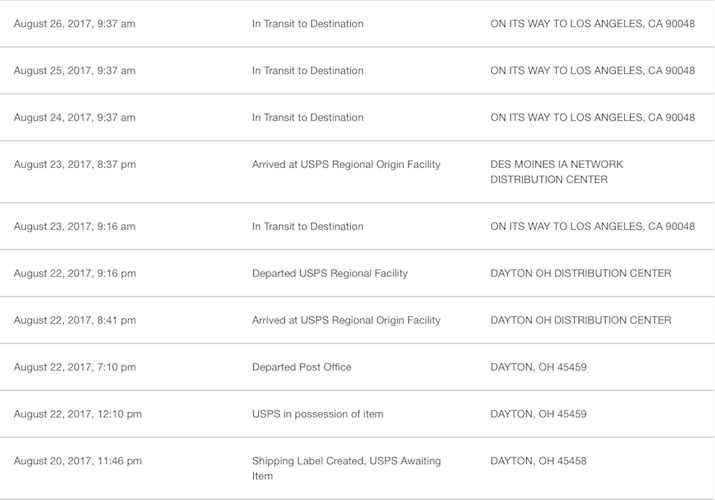Click USPS in possession of item status
The height and width of the screenshot is (500, 715).
point(317,414)
